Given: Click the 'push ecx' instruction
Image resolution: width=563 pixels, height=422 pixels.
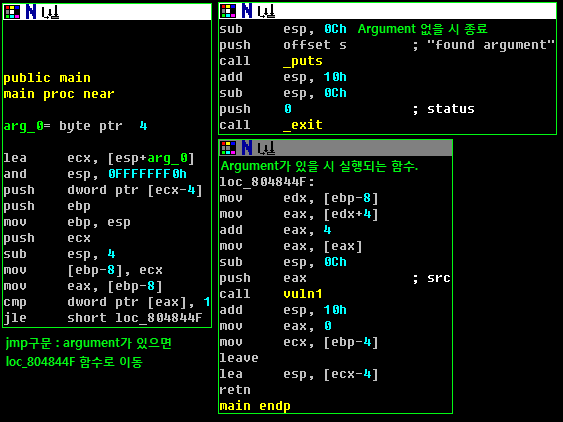Looking at the screenshot, I should [x=47, y=238].
